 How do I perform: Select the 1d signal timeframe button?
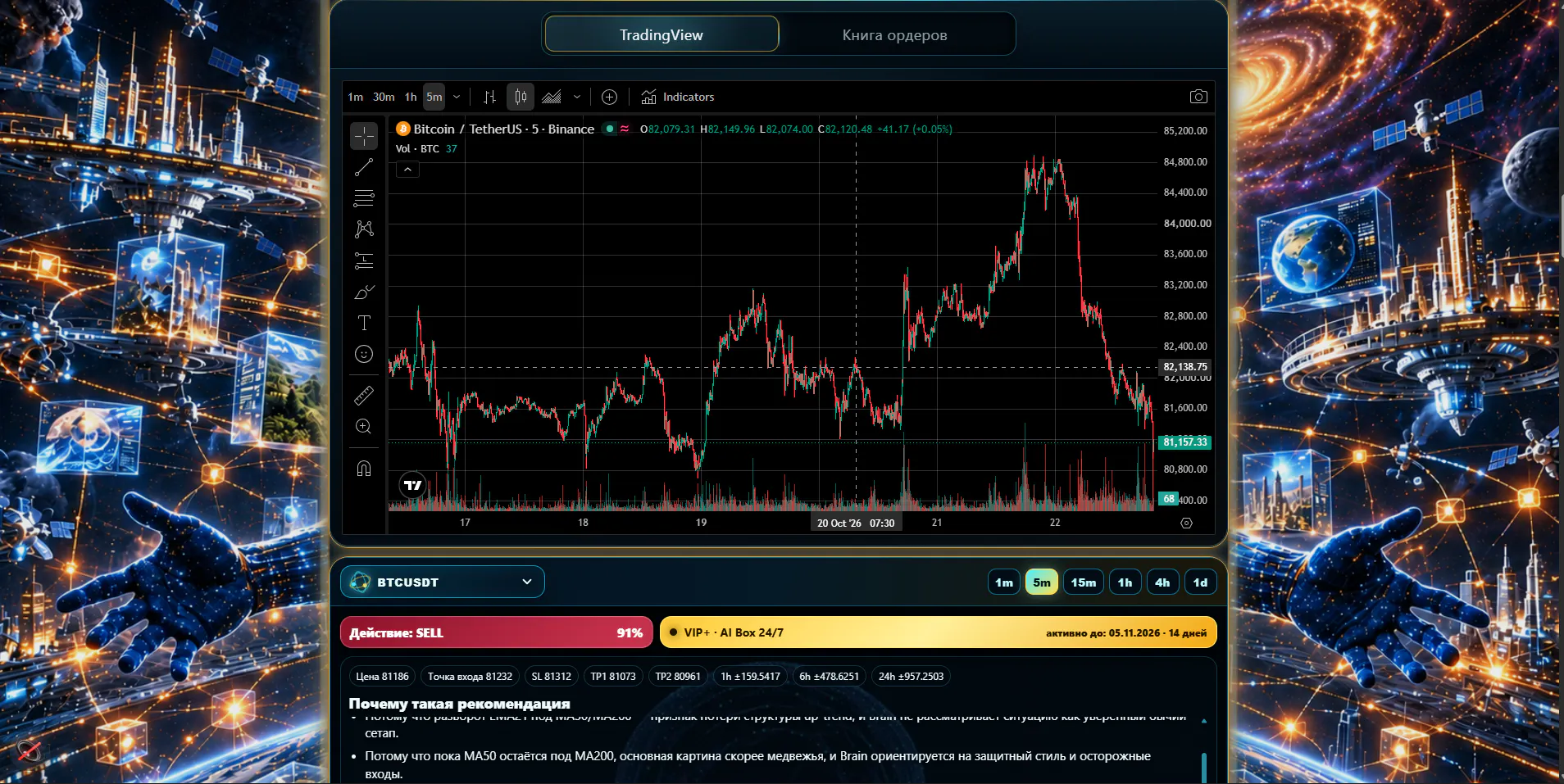click(1200, 582)
